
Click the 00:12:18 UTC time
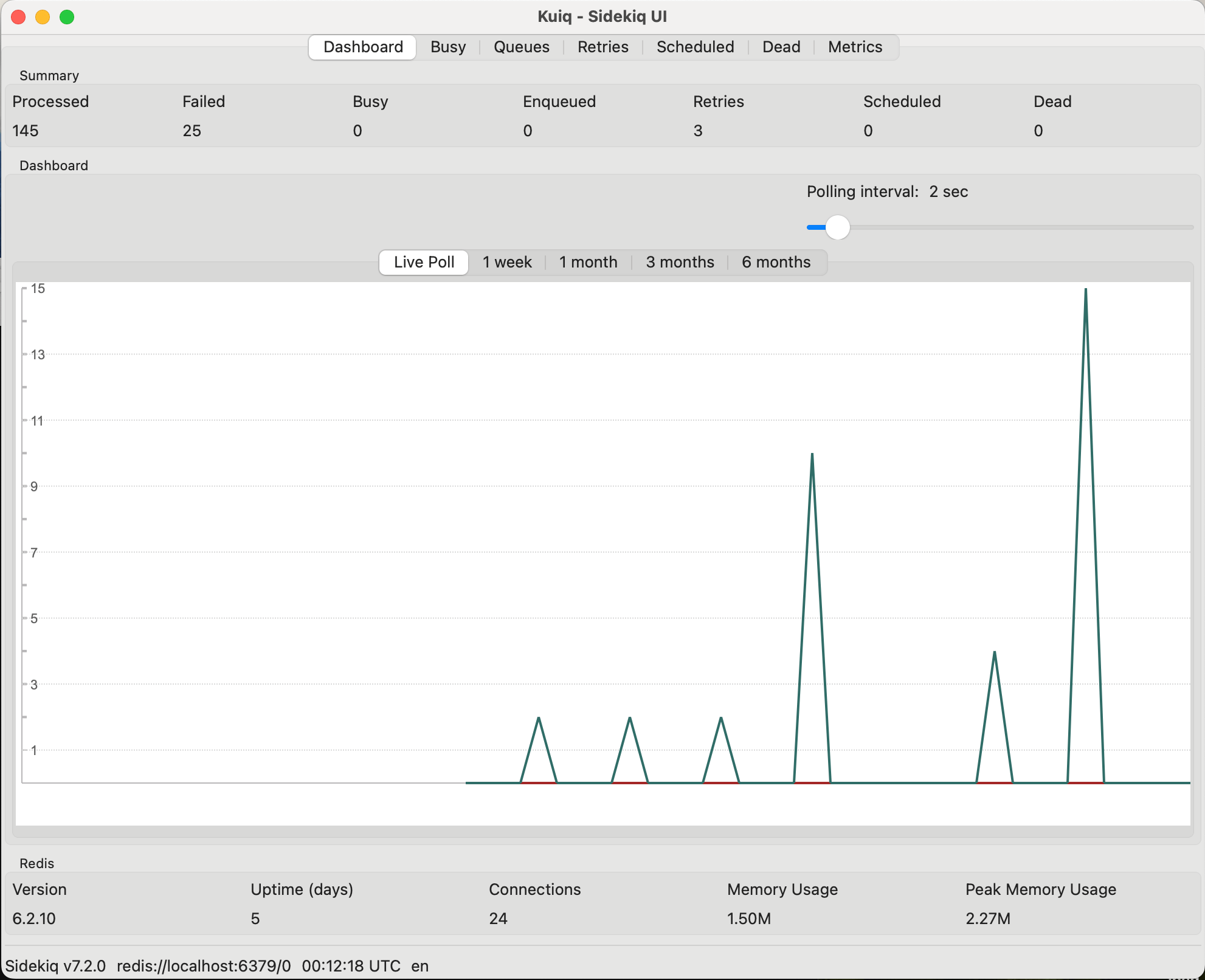click(x=351, y=966)
